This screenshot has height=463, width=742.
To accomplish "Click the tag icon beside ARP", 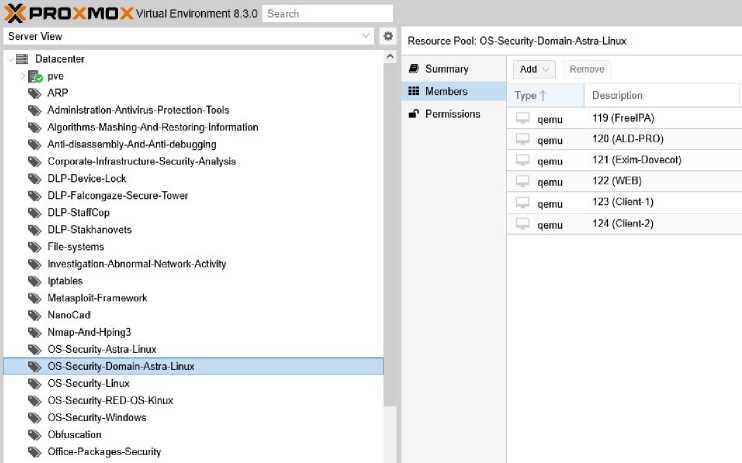I will click(x=35, y=93).
